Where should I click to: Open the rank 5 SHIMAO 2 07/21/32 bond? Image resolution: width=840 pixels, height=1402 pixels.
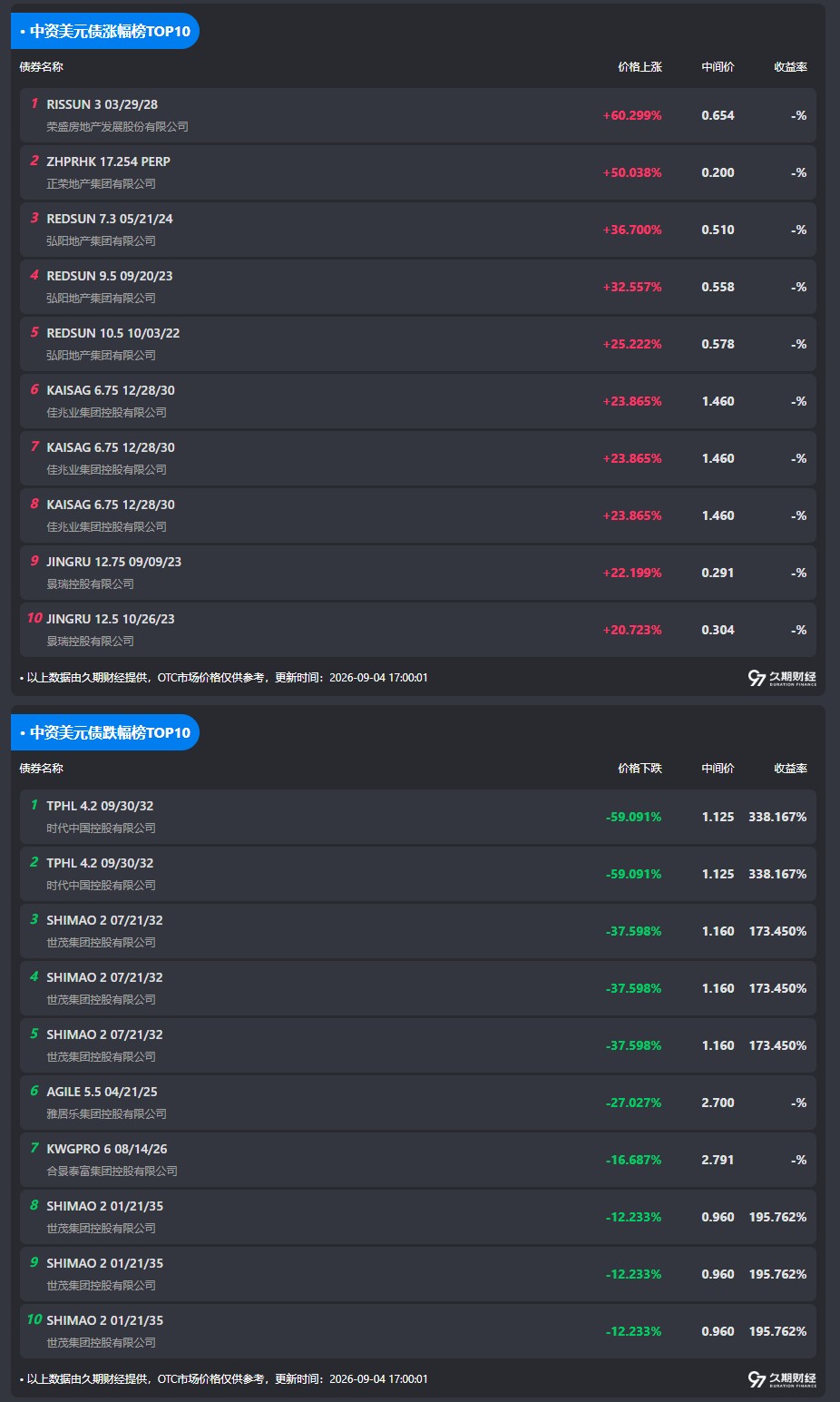[104, 1034]
